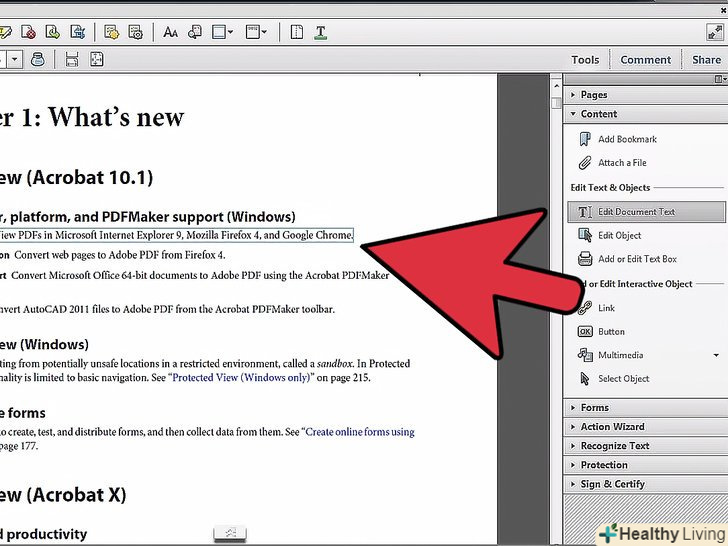The height and width of the screenshot is (546, 728).
Task: Click the bookmark ribbon icon
Action: (585, 139)
